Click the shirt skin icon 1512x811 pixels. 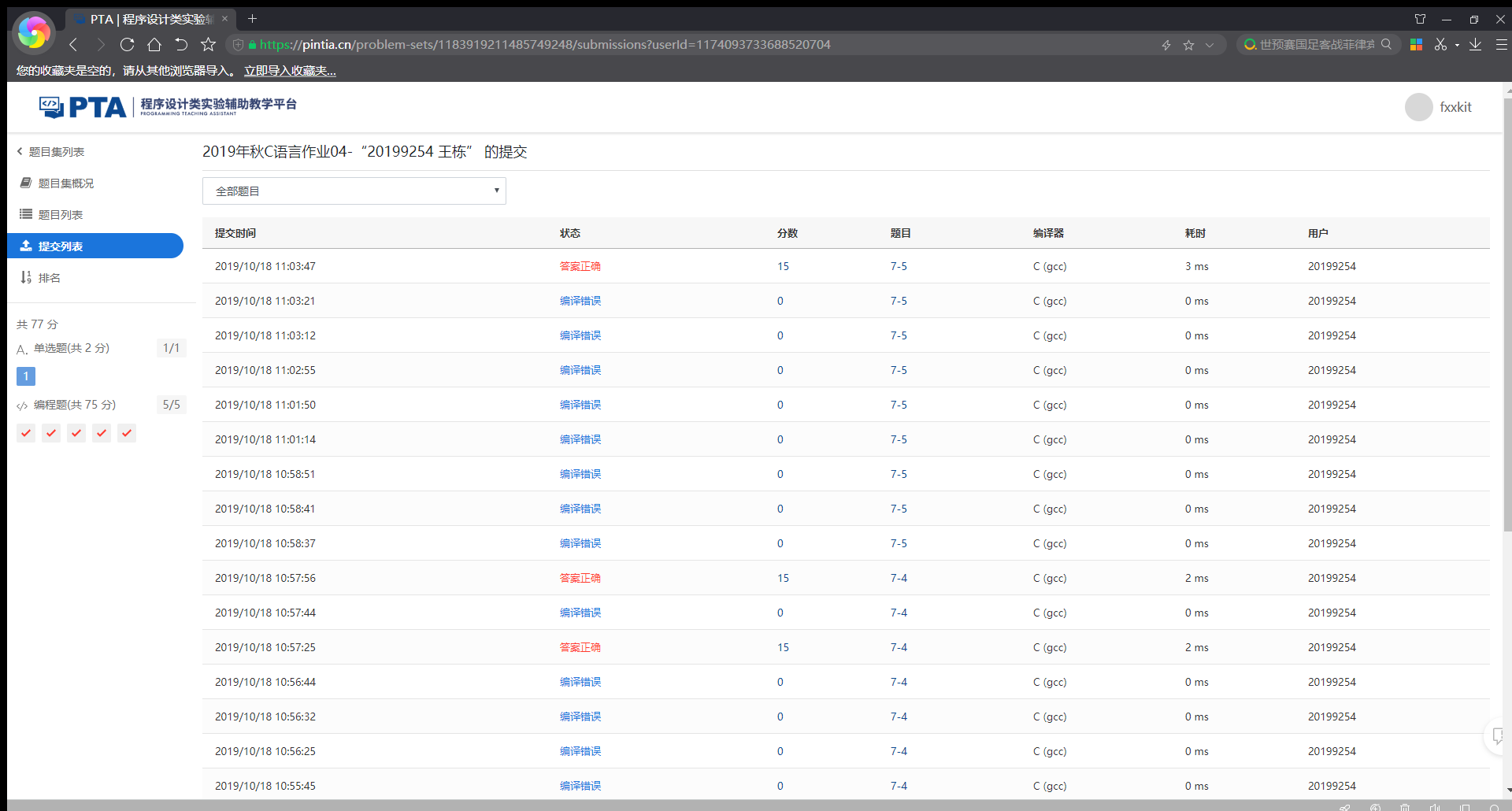pos(1420,19)
